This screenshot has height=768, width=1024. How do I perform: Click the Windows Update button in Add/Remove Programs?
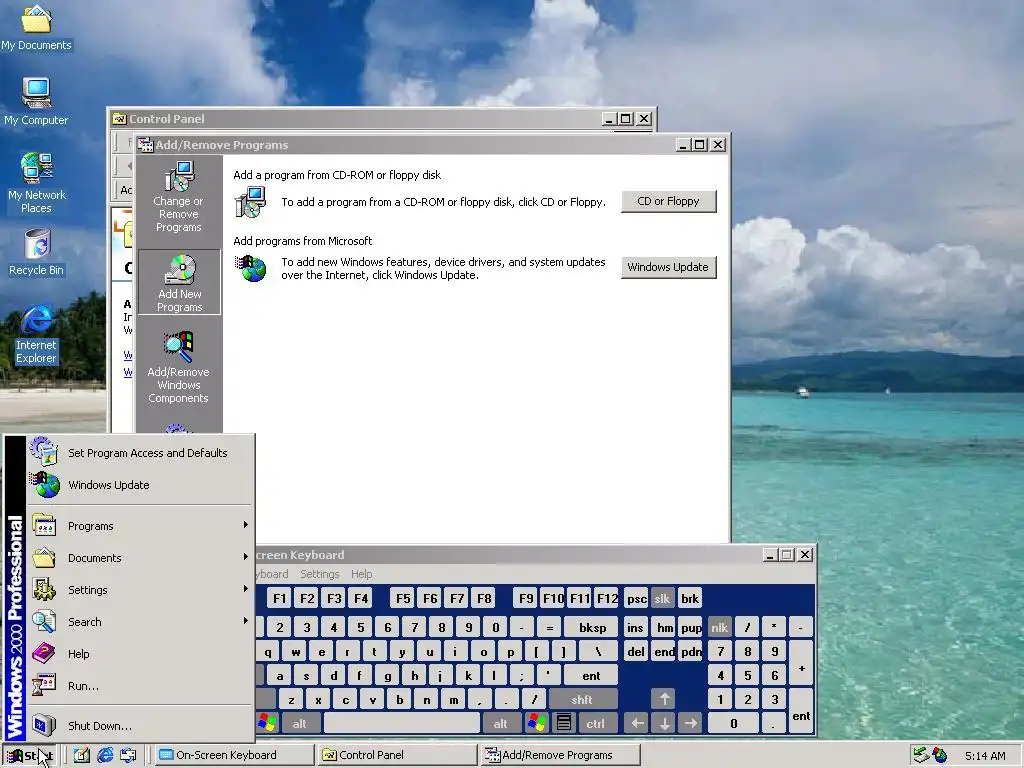(x=668, y=267)
